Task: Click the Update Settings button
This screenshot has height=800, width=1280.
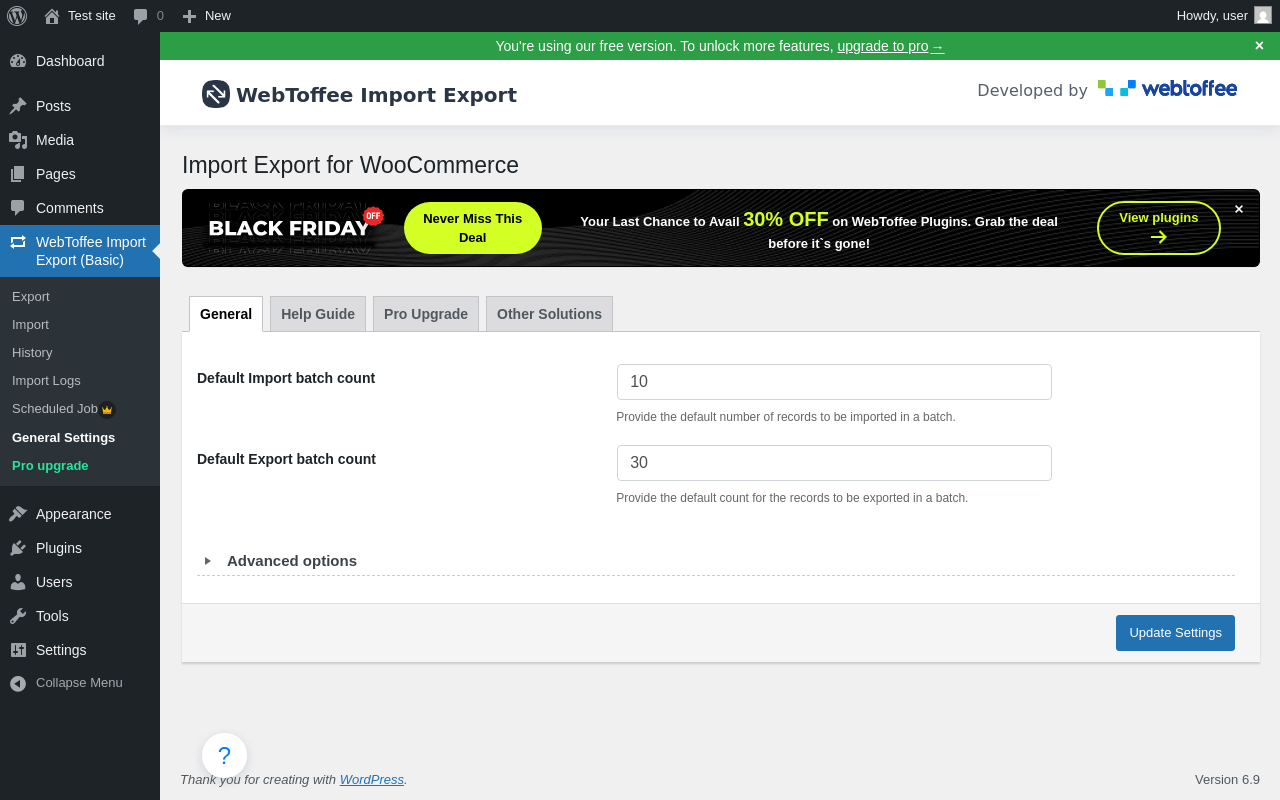Action: tap(1175, 633)
